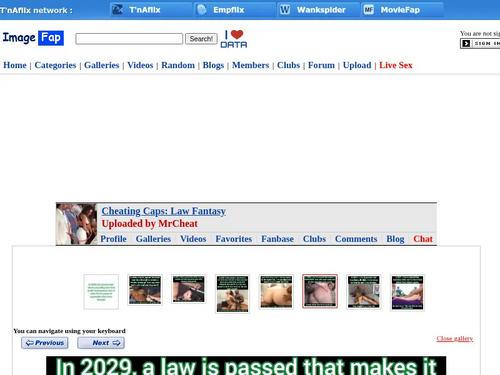Click the Search! button
Viewport: 500px width, 375px height.
[201, 39]
